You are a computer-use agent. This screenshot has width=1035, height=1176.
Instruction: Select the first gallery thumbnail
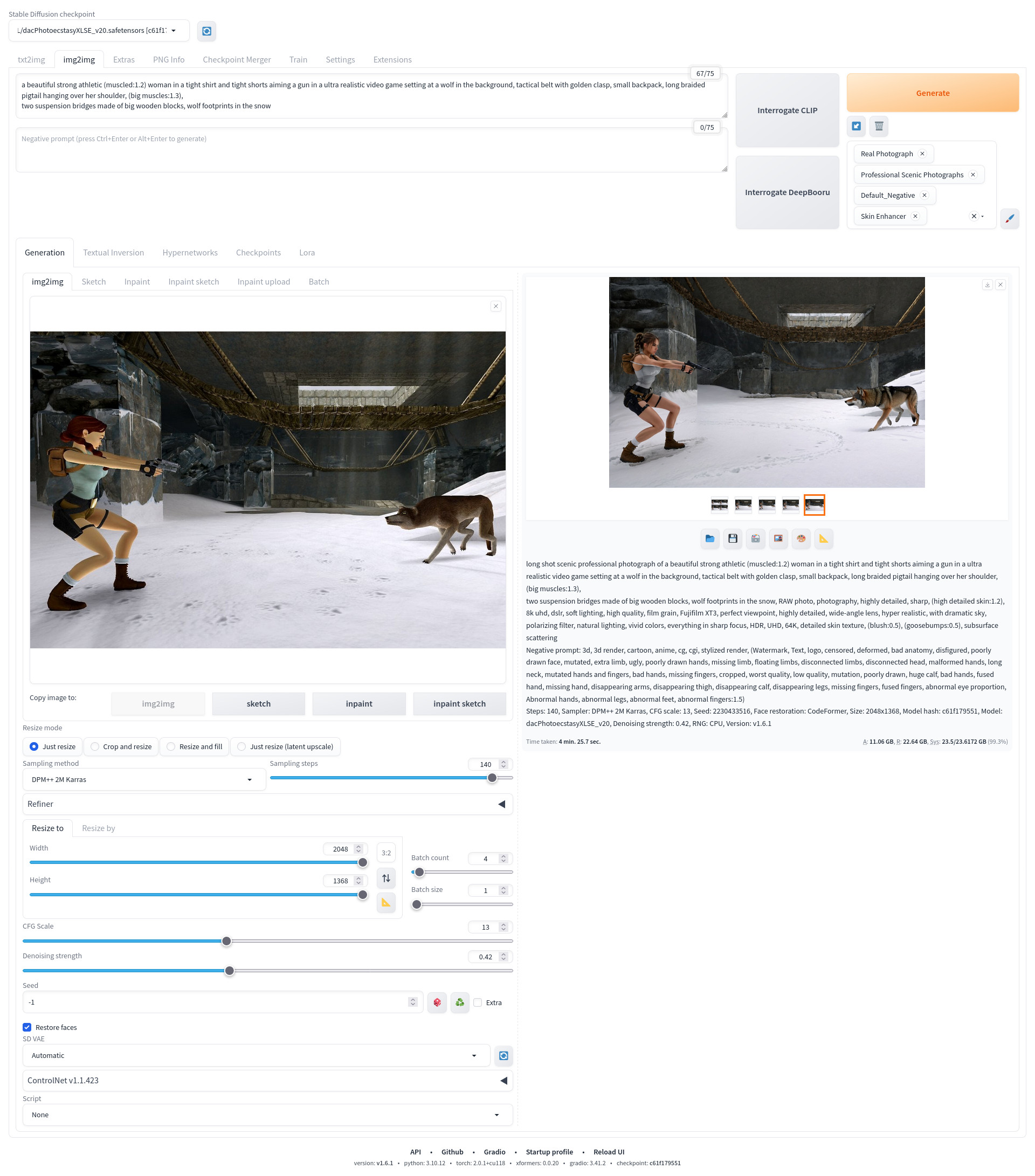point(719,504)
